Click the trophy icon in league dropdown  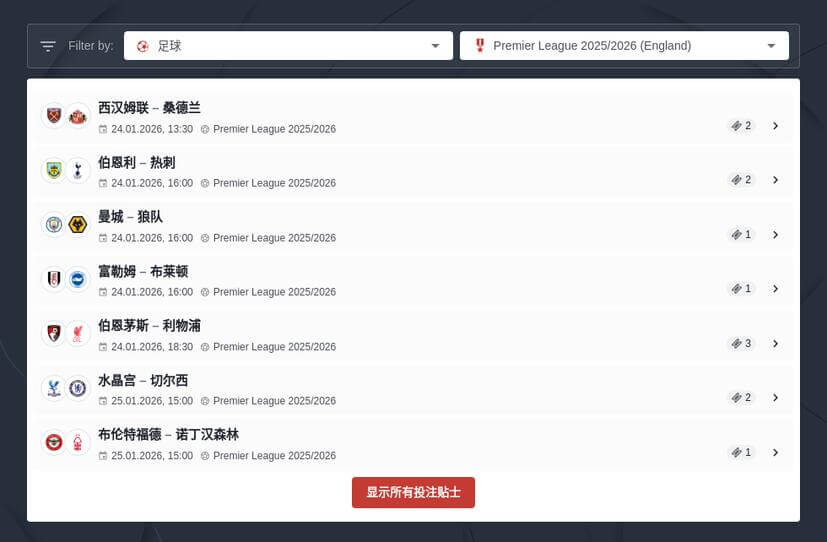479,46
